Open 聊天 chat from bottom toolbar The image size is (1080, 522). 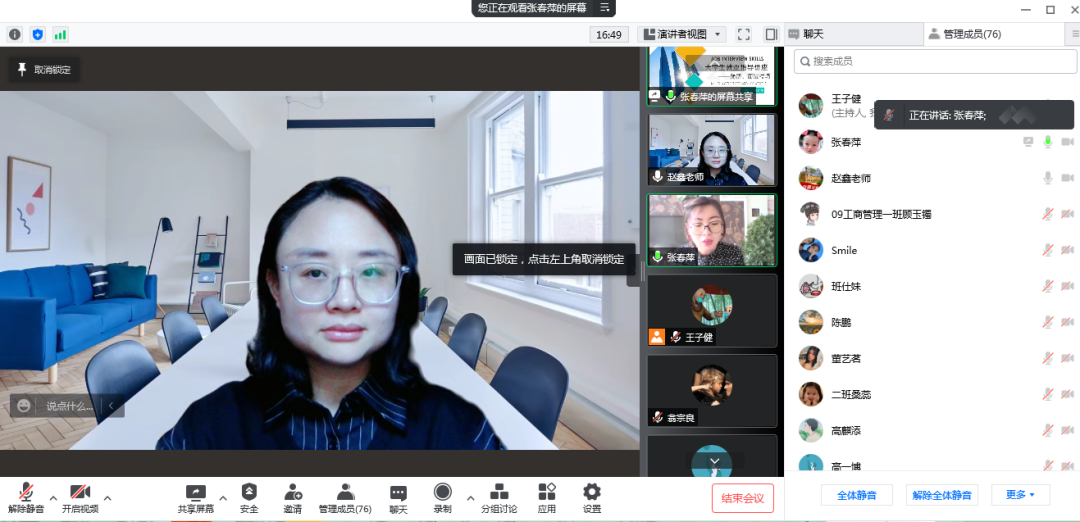point(398,499)
